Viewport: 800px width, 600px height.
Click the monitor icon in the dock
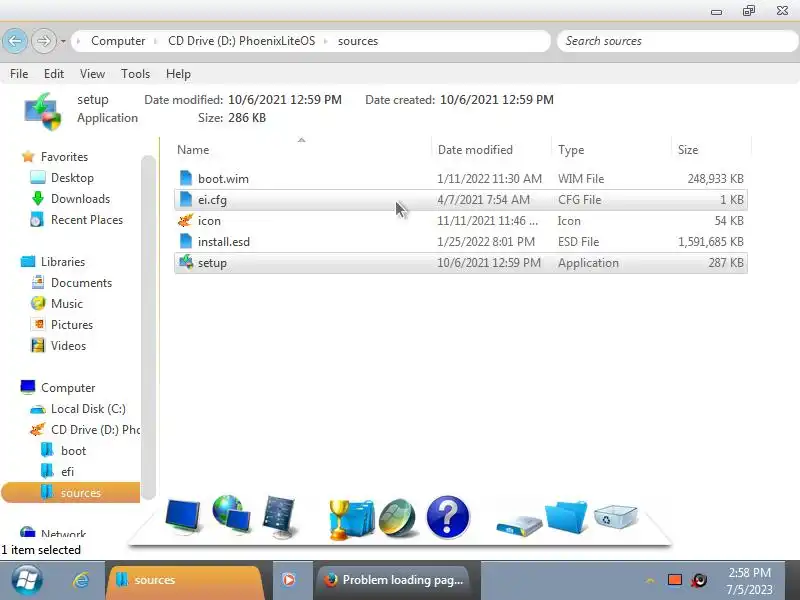[183, 516]
